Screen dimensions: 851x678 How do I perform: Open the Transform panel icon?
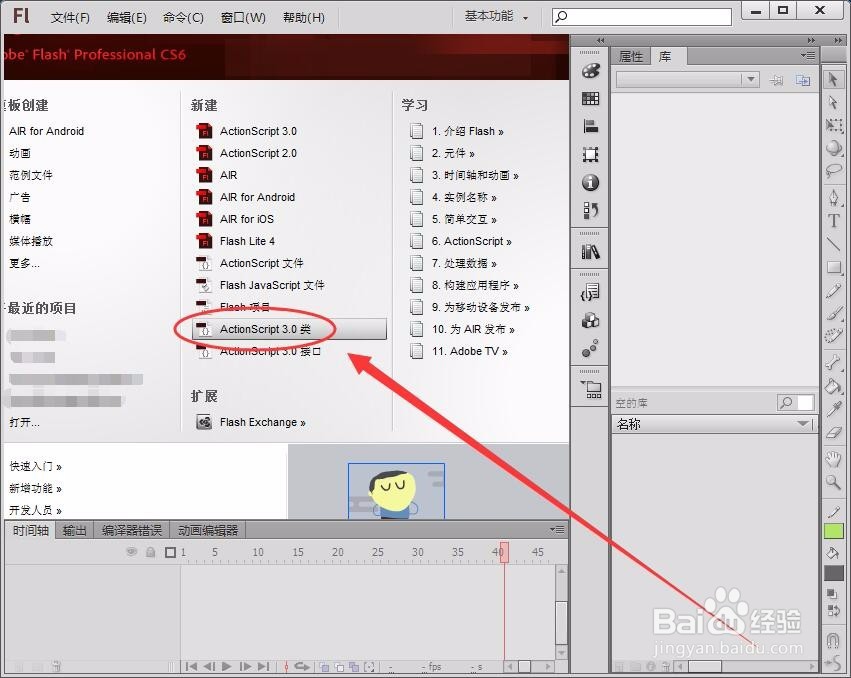[590, 155]
